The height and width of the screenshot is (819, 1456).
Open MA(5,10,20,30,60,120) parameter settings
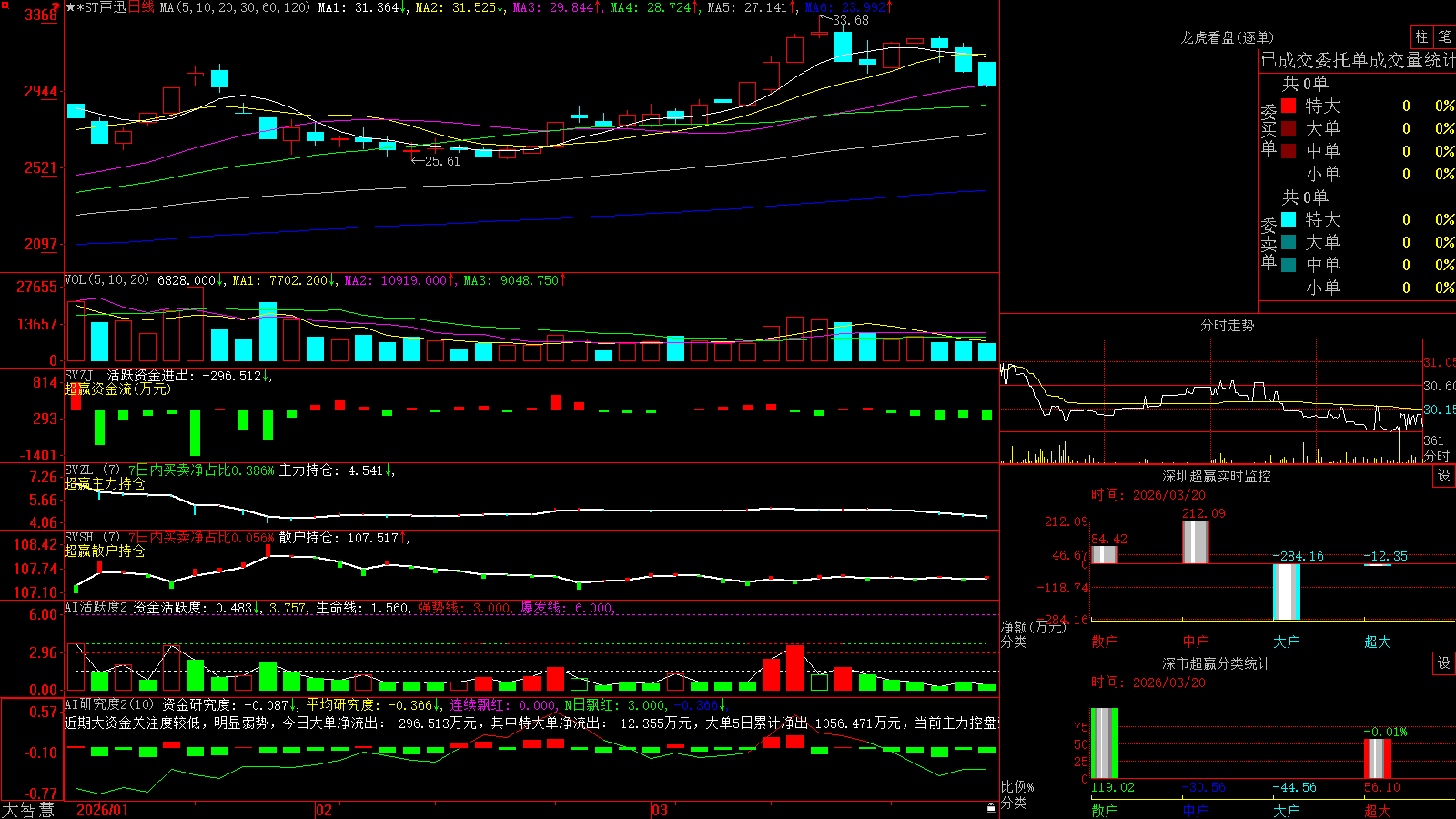234,7
